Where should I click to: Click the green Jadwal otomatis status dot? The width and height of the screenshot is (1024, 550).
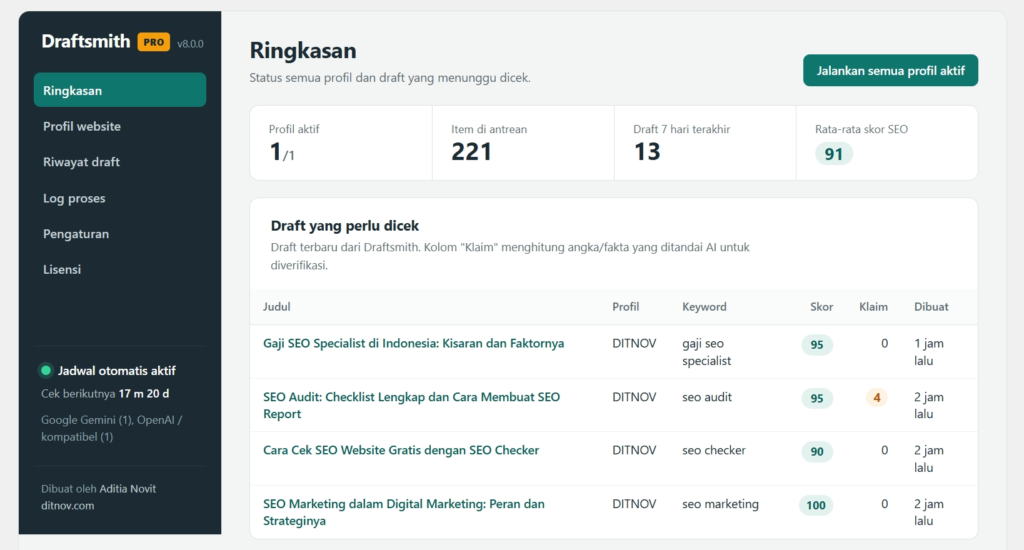pos(46,370)
